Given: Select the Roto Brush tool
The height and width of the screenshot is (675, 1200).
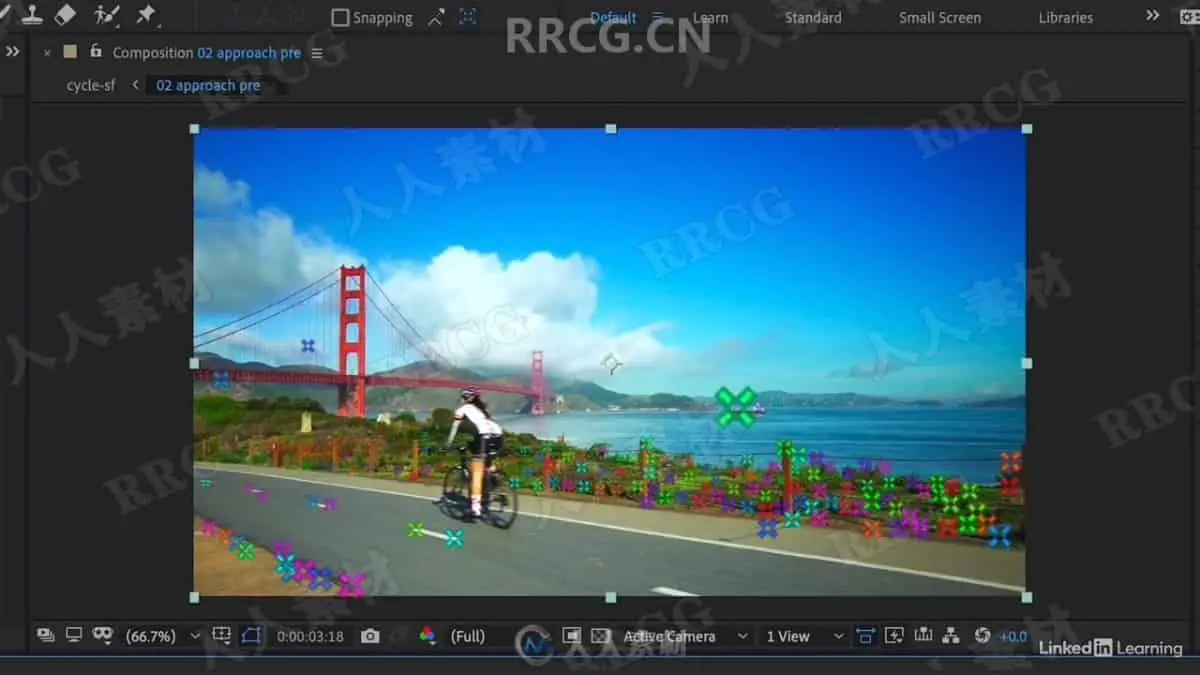Looking at the screenshot, I should 106,14.
